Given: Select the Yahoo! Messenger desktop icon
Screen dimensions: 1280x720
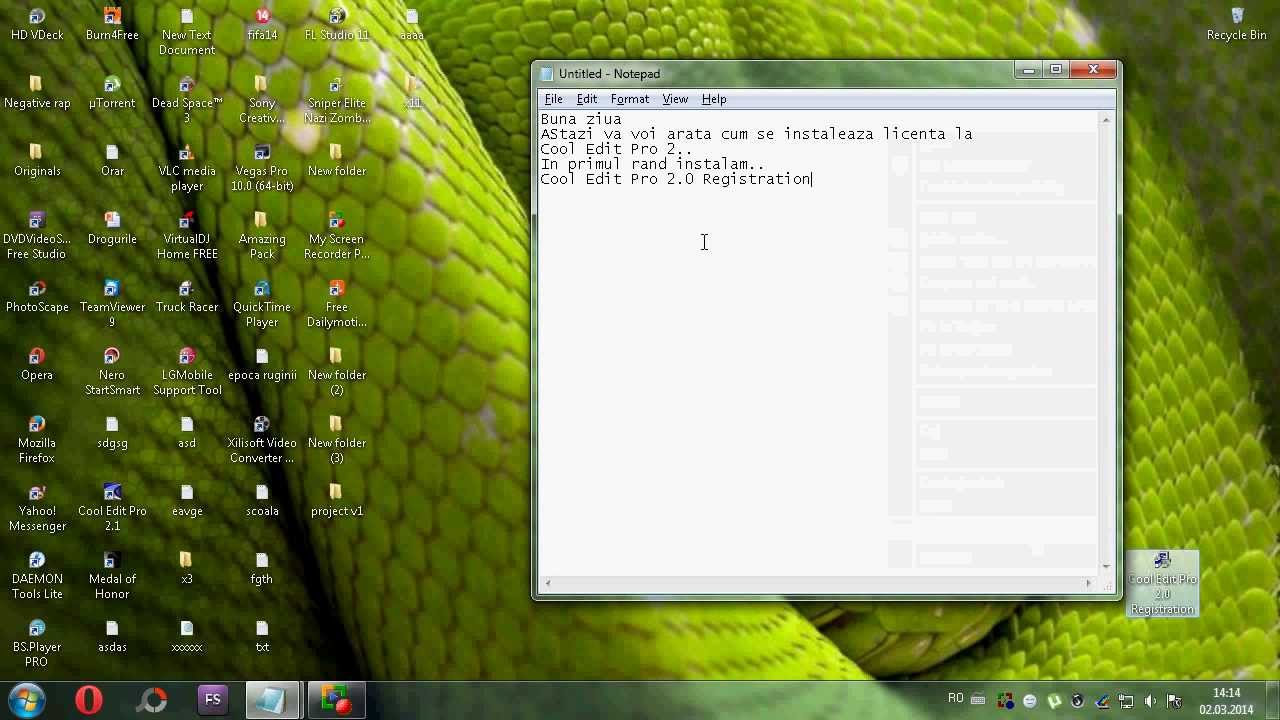Looking at the screenshot, I should (37, 508).
